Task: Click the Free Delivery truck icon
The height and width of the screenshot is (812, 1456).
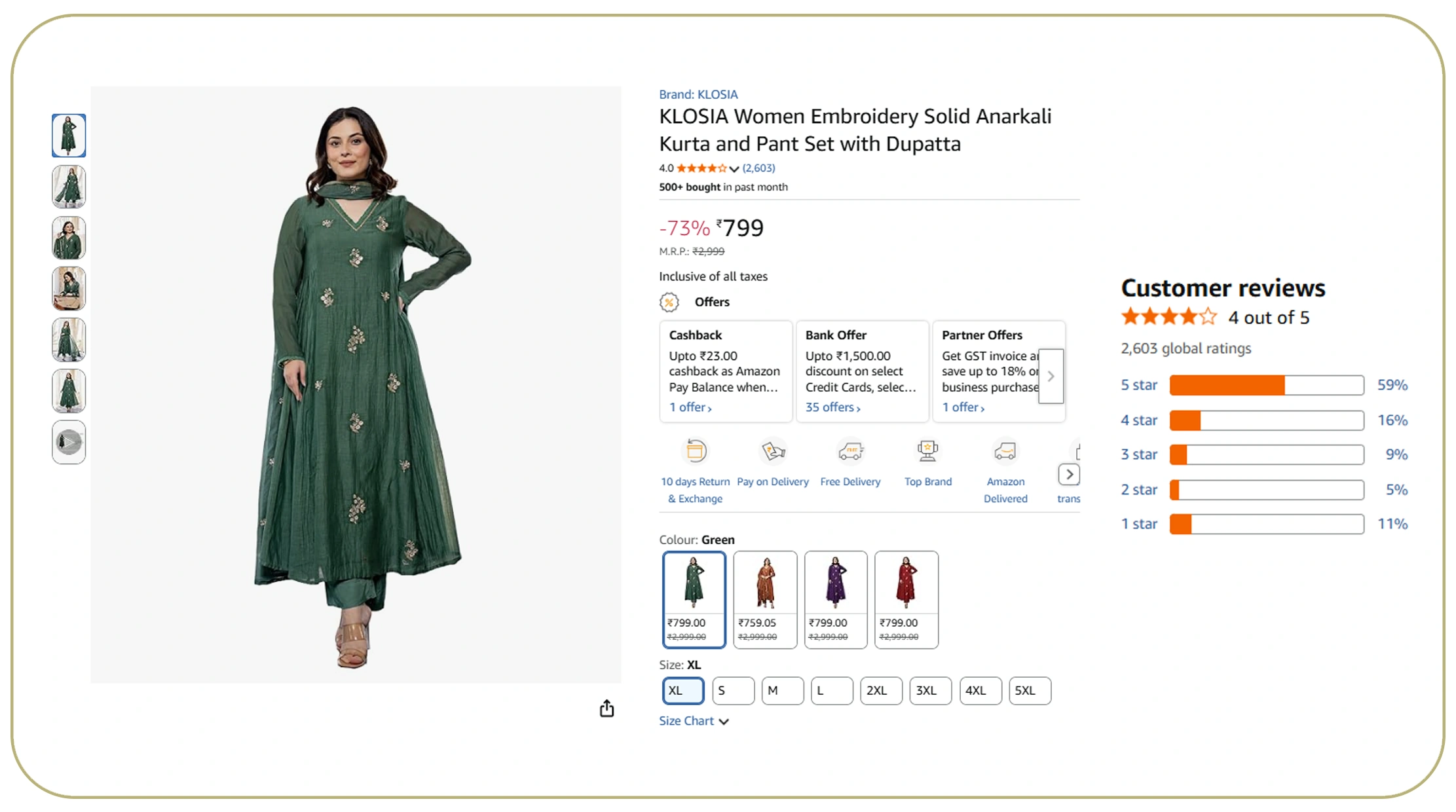Action: click(850, 452)
